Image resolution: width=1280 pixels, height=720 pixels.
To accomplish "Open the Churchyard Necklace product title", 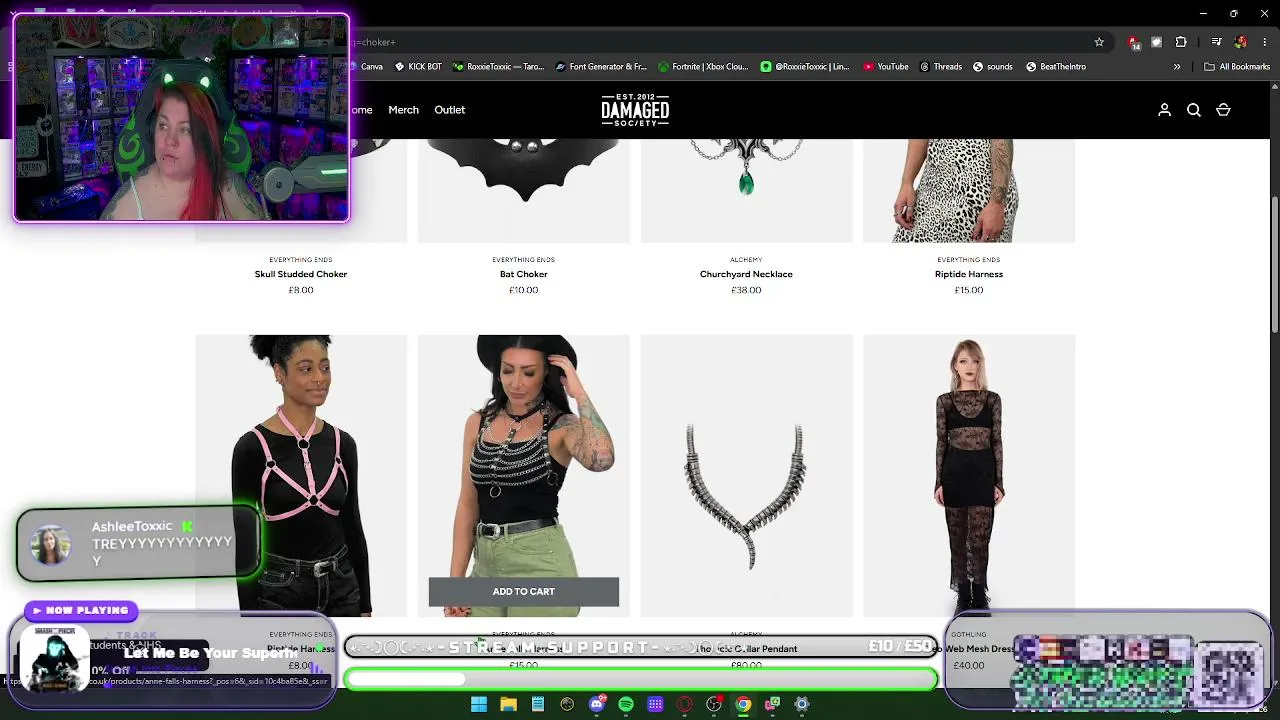I will [x=746, y=274].
